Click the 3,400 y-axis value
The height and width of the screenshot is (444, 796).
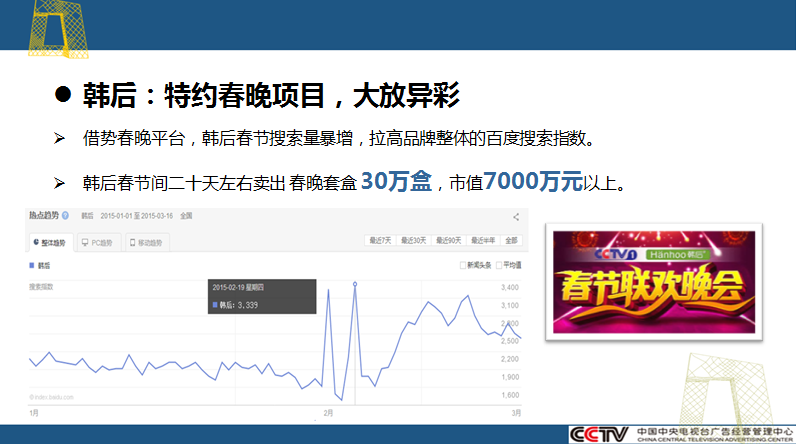click(510, 287)
